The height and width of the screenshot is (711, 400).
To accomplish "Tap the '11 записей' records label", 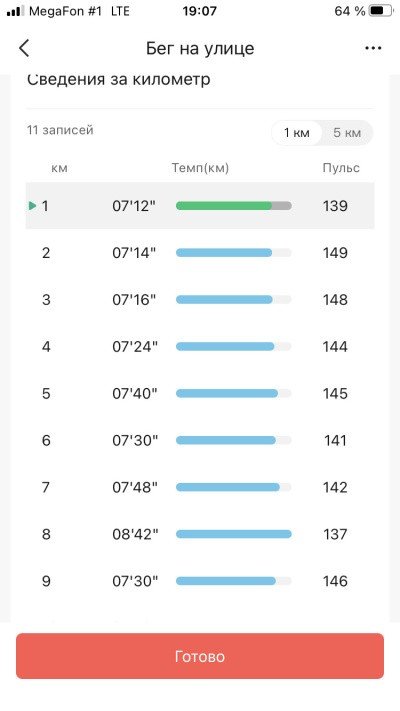I will coord(60,130).
